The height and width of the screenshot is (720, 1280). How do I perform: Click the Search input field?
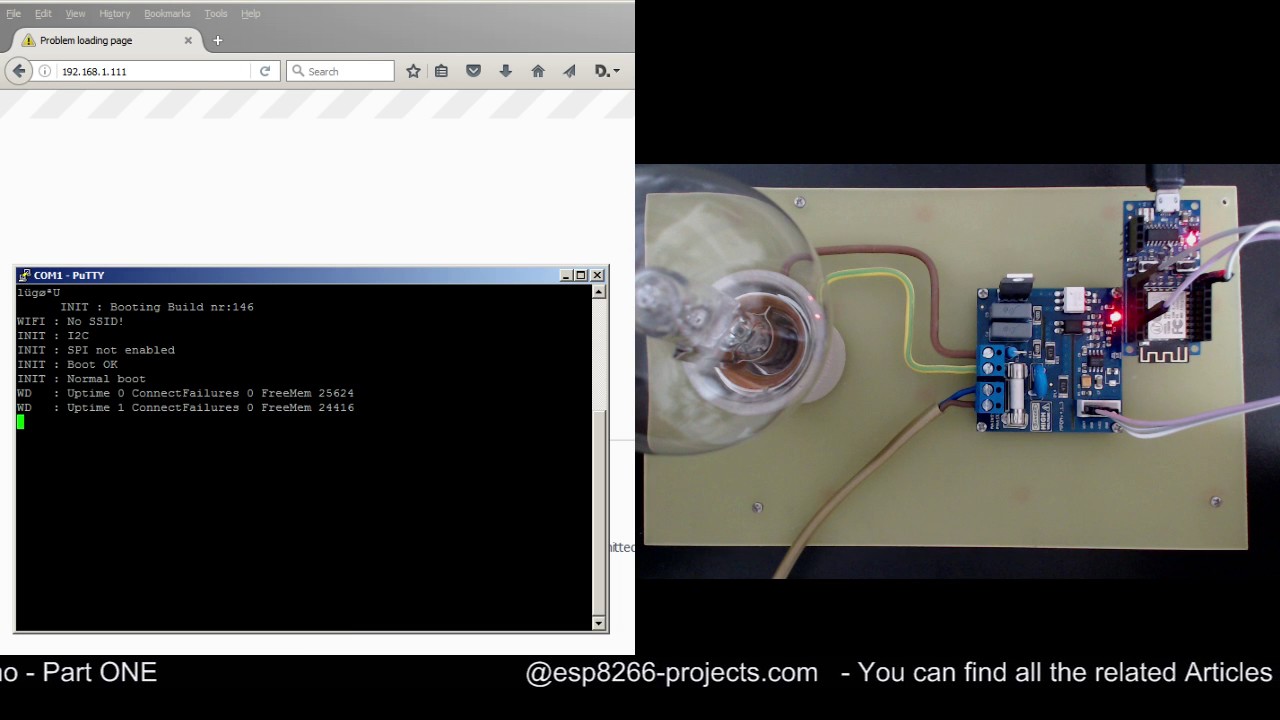tap(340, 71)
